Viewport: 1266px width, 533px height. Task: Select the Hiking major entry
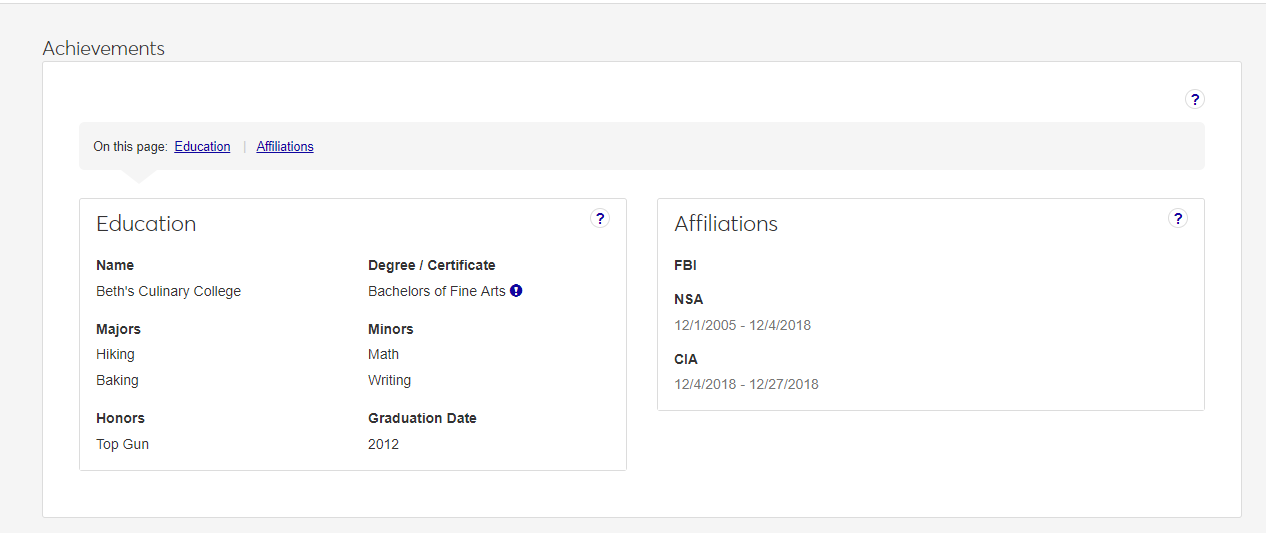(x=115, y=355)
